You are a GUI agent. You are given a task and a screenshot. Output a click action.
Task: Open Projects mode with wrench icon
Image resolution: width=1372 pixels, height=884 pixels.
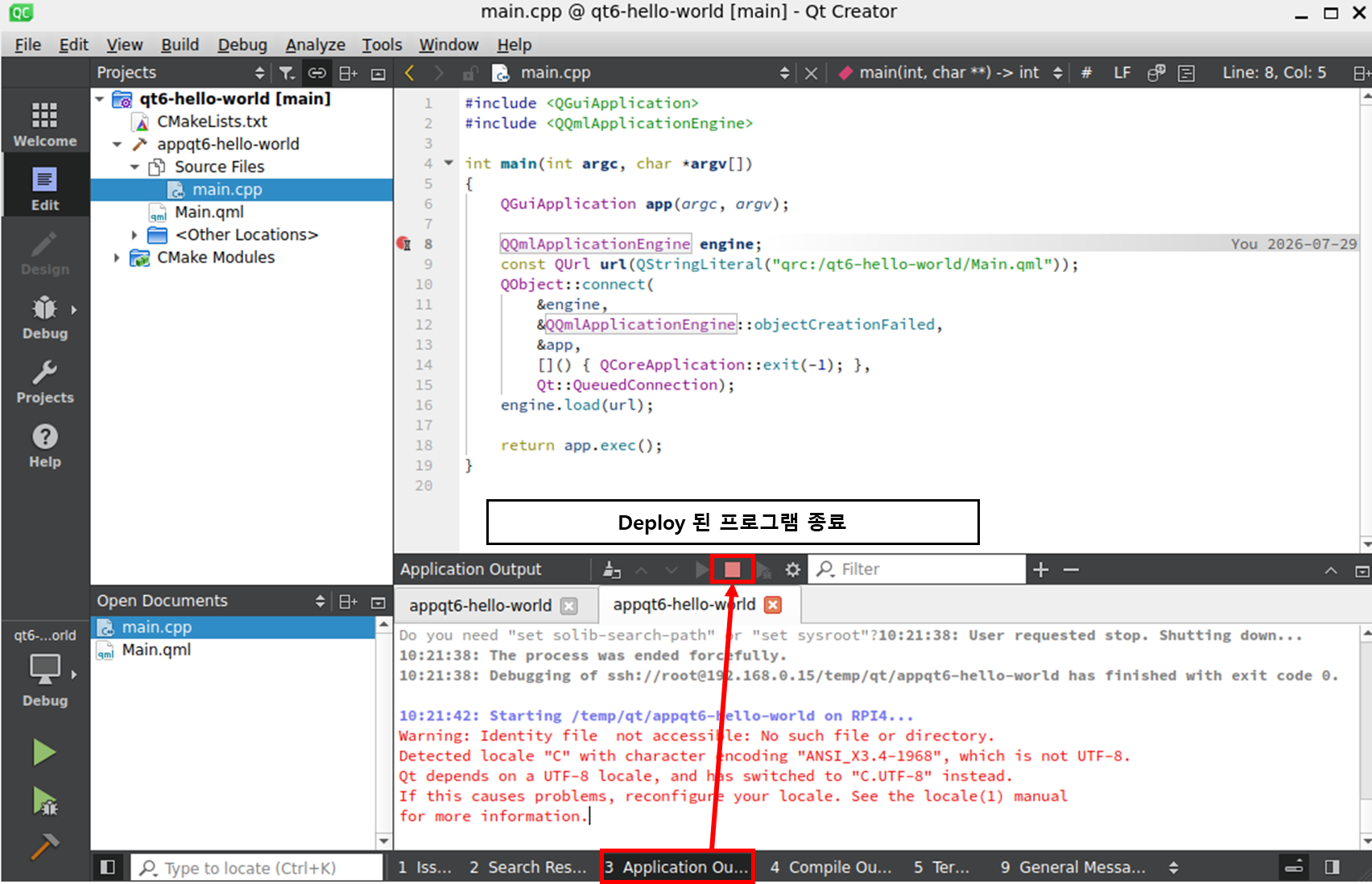click(45, 381)
